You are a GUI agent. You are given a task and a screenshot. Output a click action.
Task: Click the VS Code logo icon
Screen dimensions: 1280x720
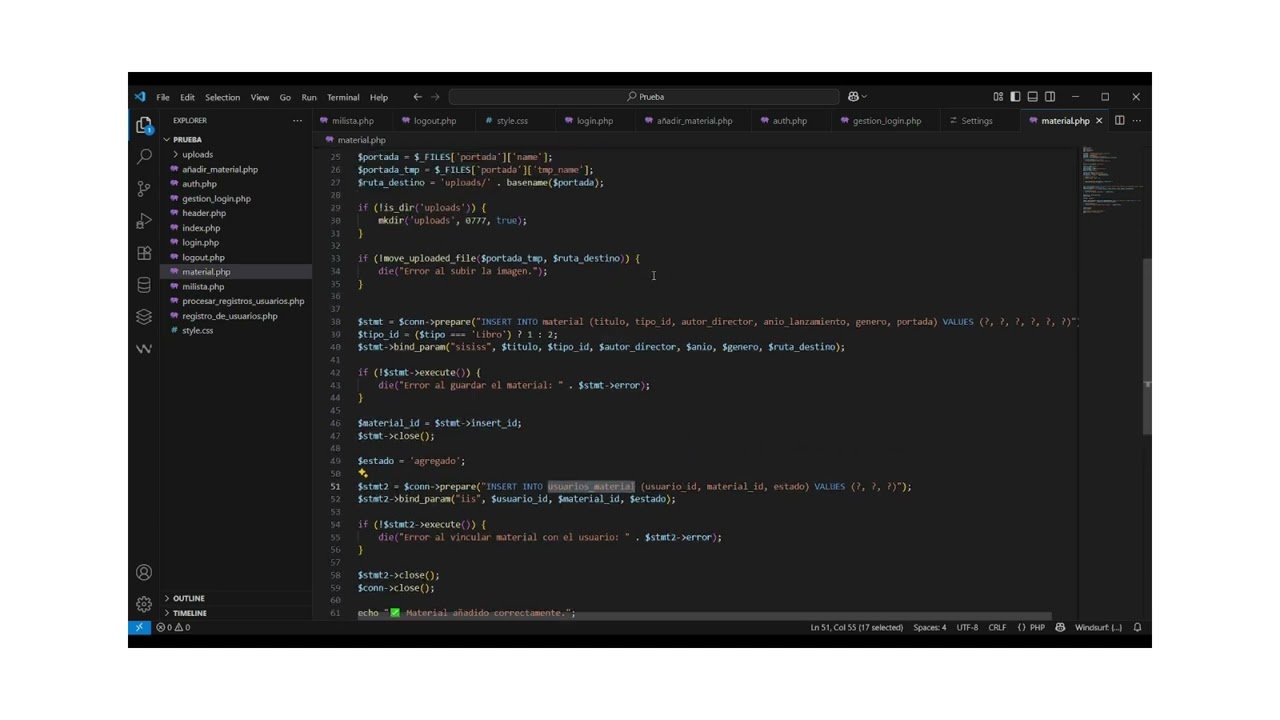pyautogui.click(x=140, y=97)
